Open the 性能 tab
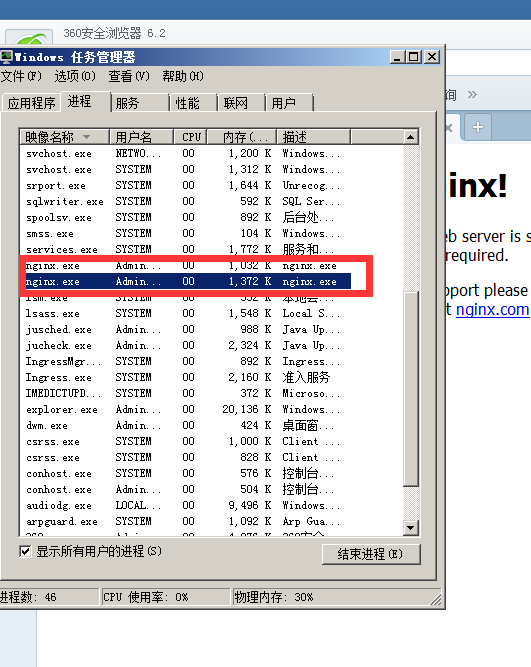Screen dimensions: 531x667 tap(193, 103)
